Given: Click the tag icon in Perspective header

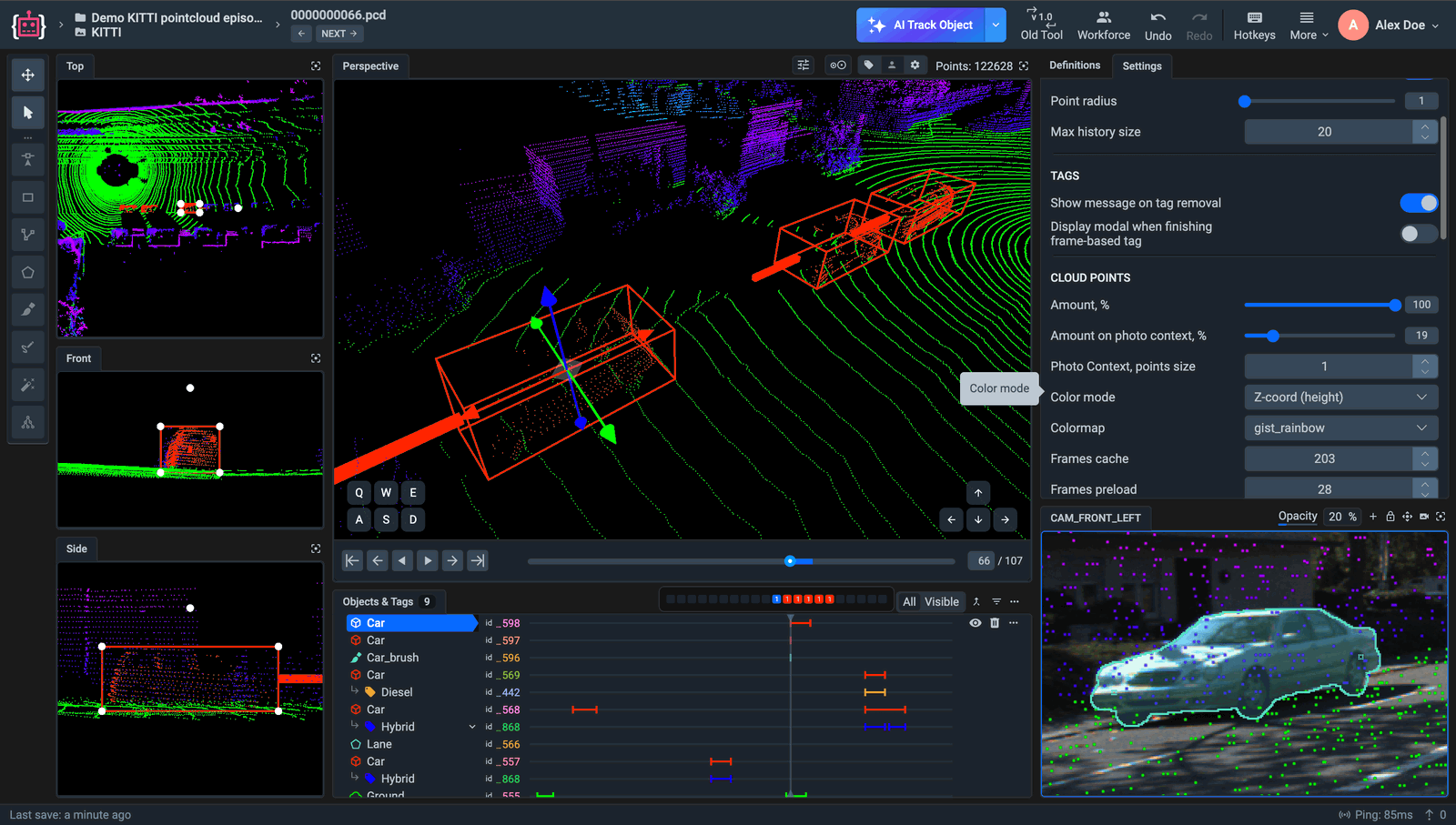Looking at the screenshot, I should (x=869, y=65).
